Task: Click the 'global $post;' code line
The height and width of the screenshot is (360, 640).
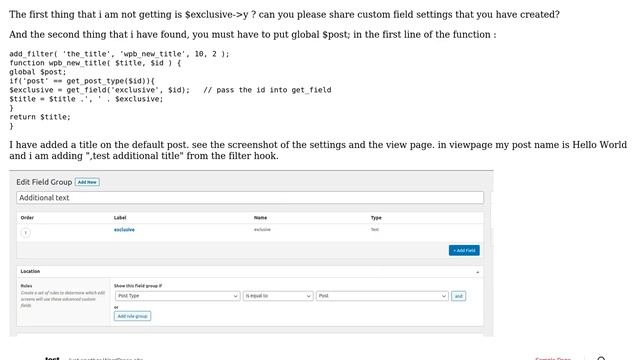Action: 38,72
